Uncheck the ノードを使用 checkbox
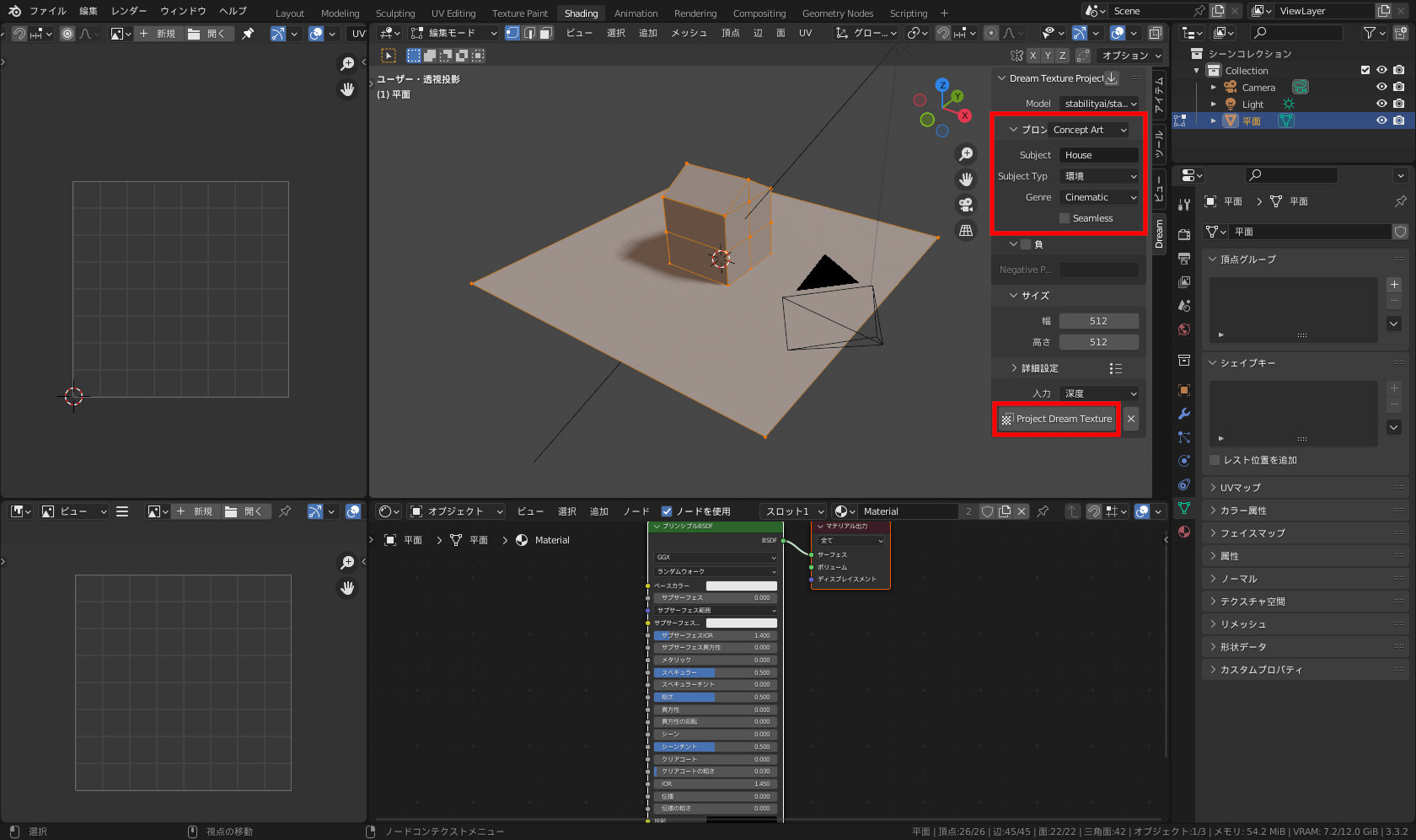The image size is (1416, 840). tap(666, 511)
